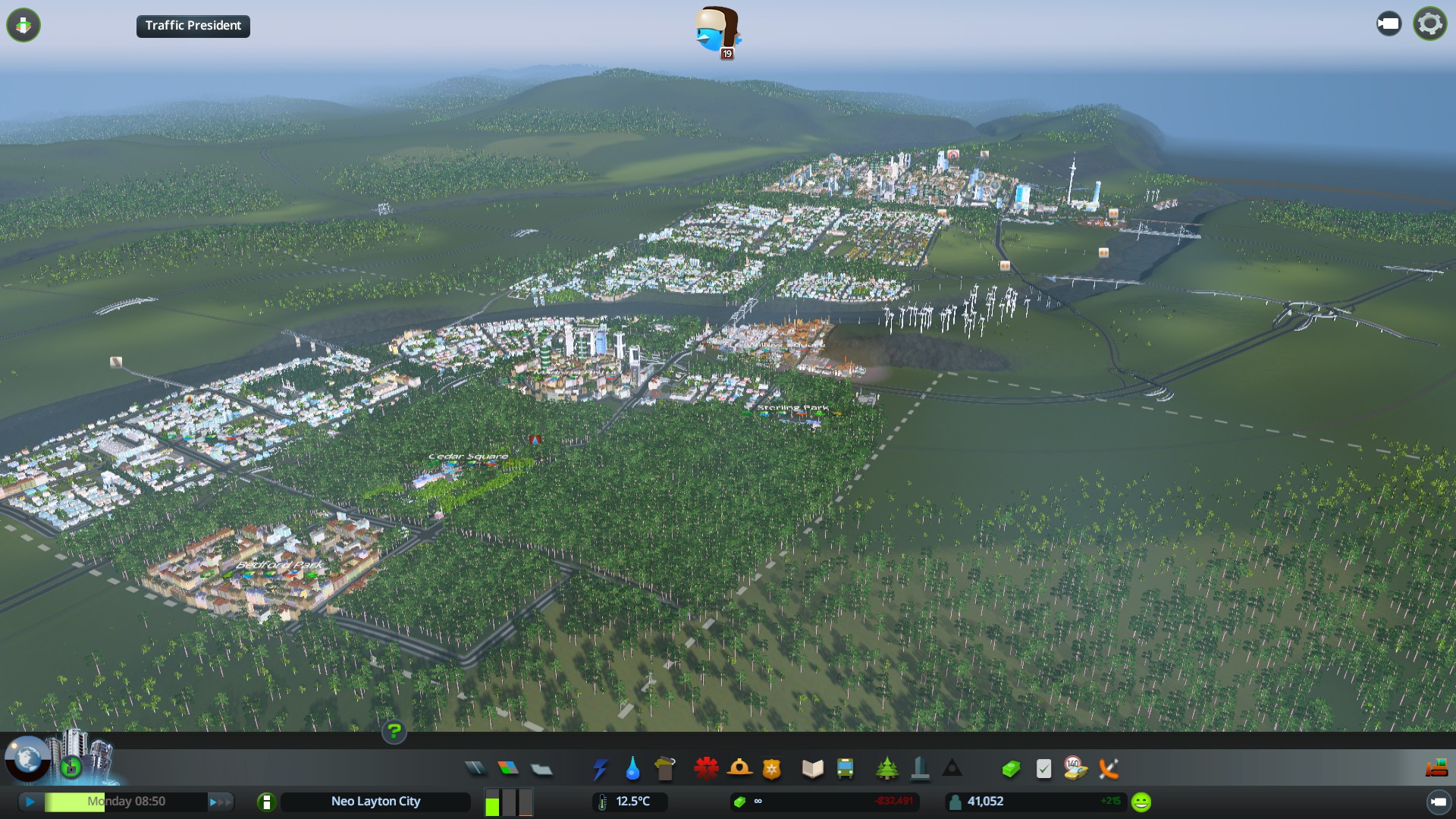Open the Education menu

pos(812,769)
